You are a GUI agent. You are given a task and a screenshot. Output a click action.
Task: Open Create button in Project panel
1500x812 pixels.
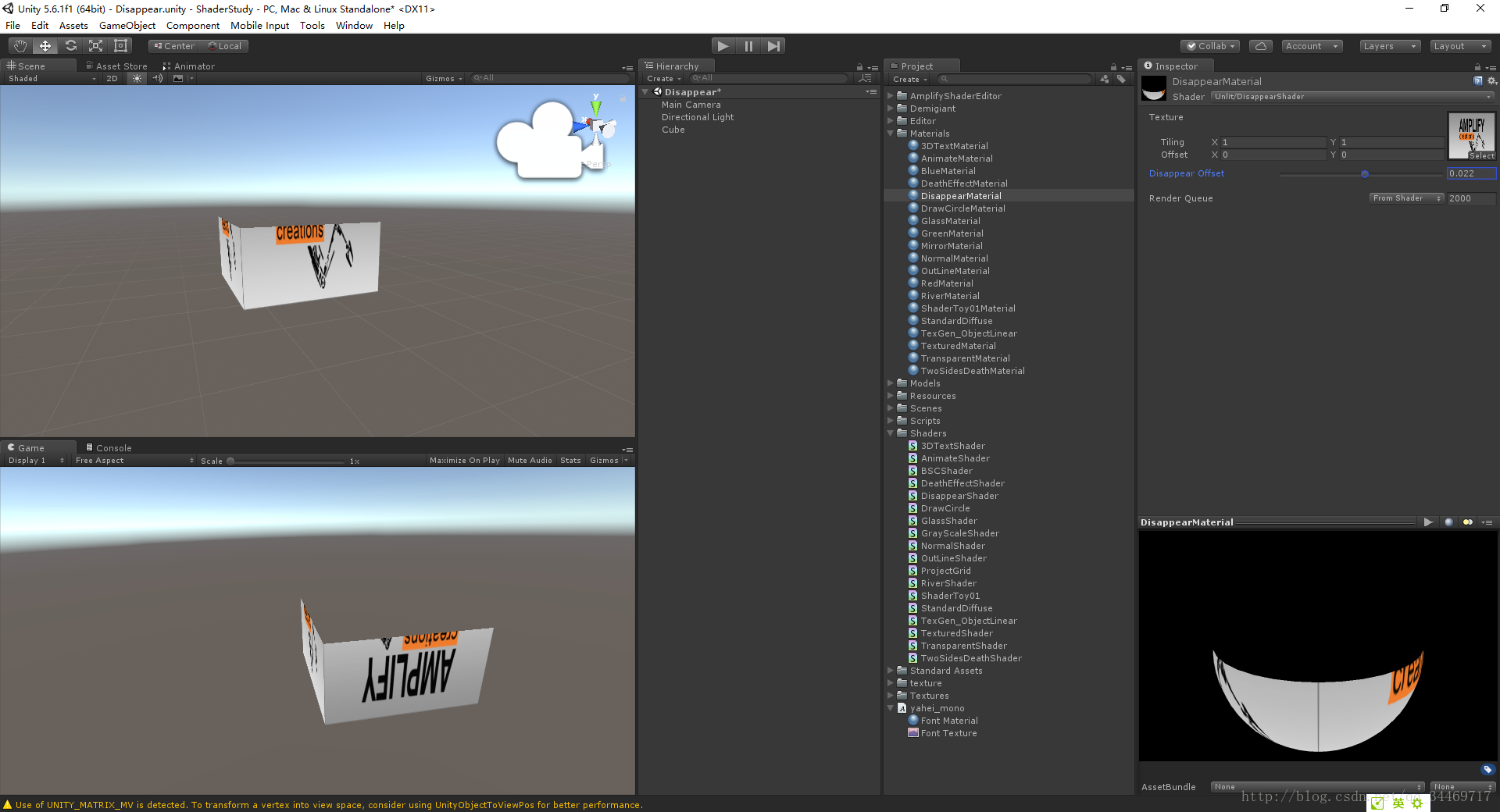910,80
